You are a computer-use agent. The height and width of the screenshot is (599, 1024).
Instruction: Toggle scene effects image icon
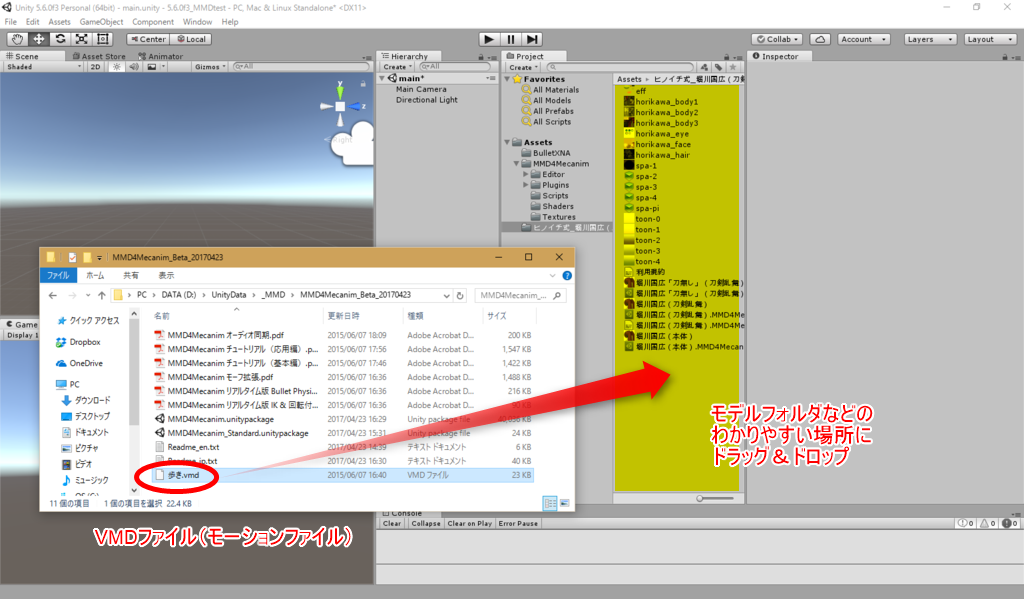coord(152,67)
